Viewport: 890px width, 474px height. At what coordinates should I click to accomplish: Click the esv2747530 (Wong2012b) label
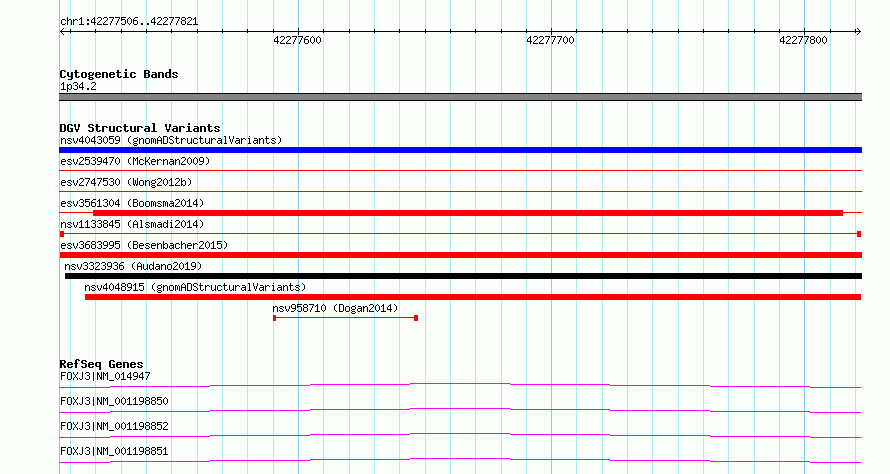click(x=126, y=182)
